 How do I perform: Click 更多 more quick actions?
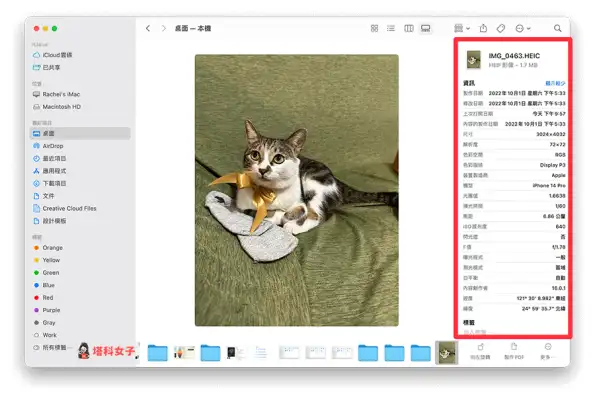[548, 351]
